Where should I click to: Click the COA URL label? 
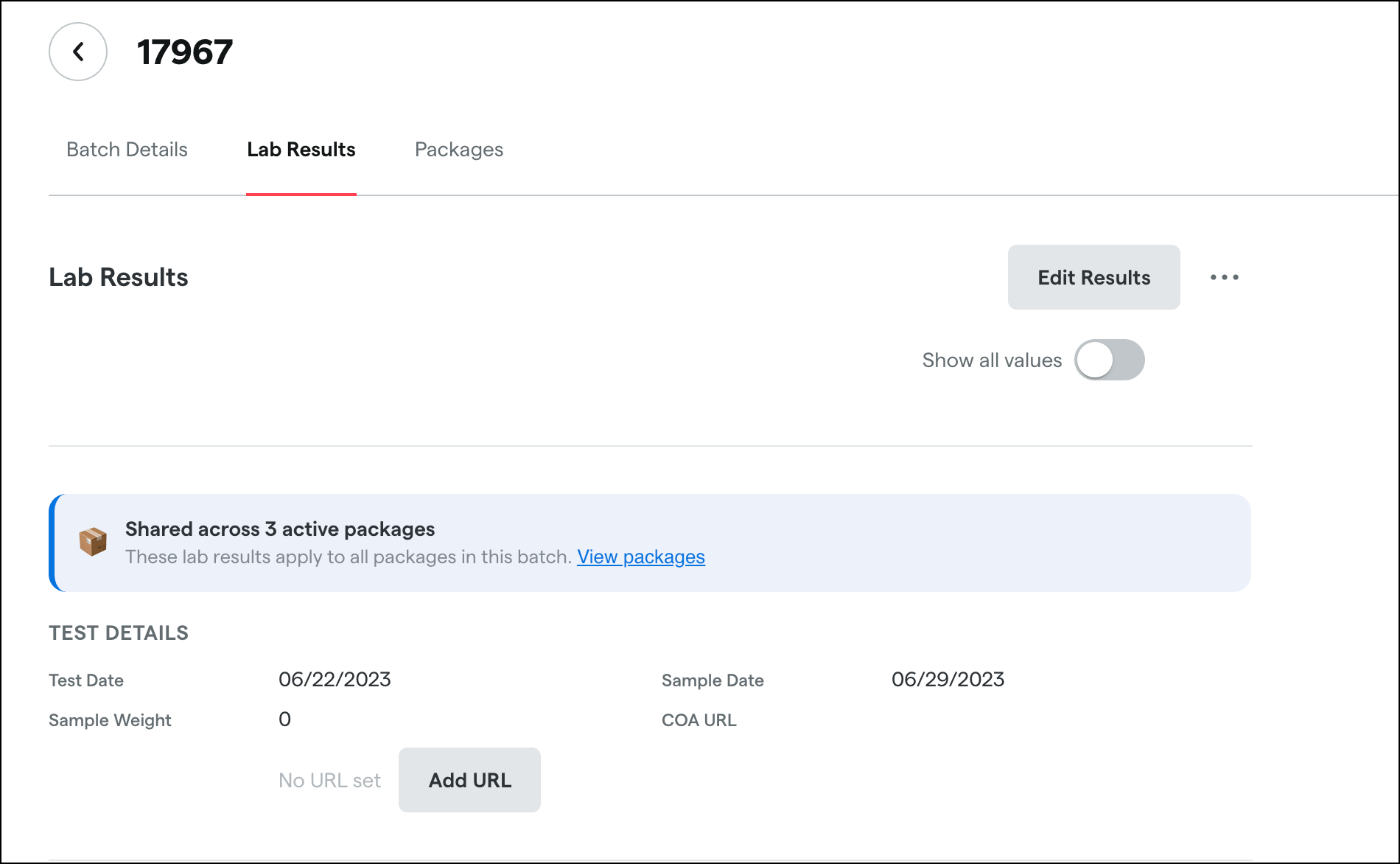pyautogui.click(x=699, y=720)
